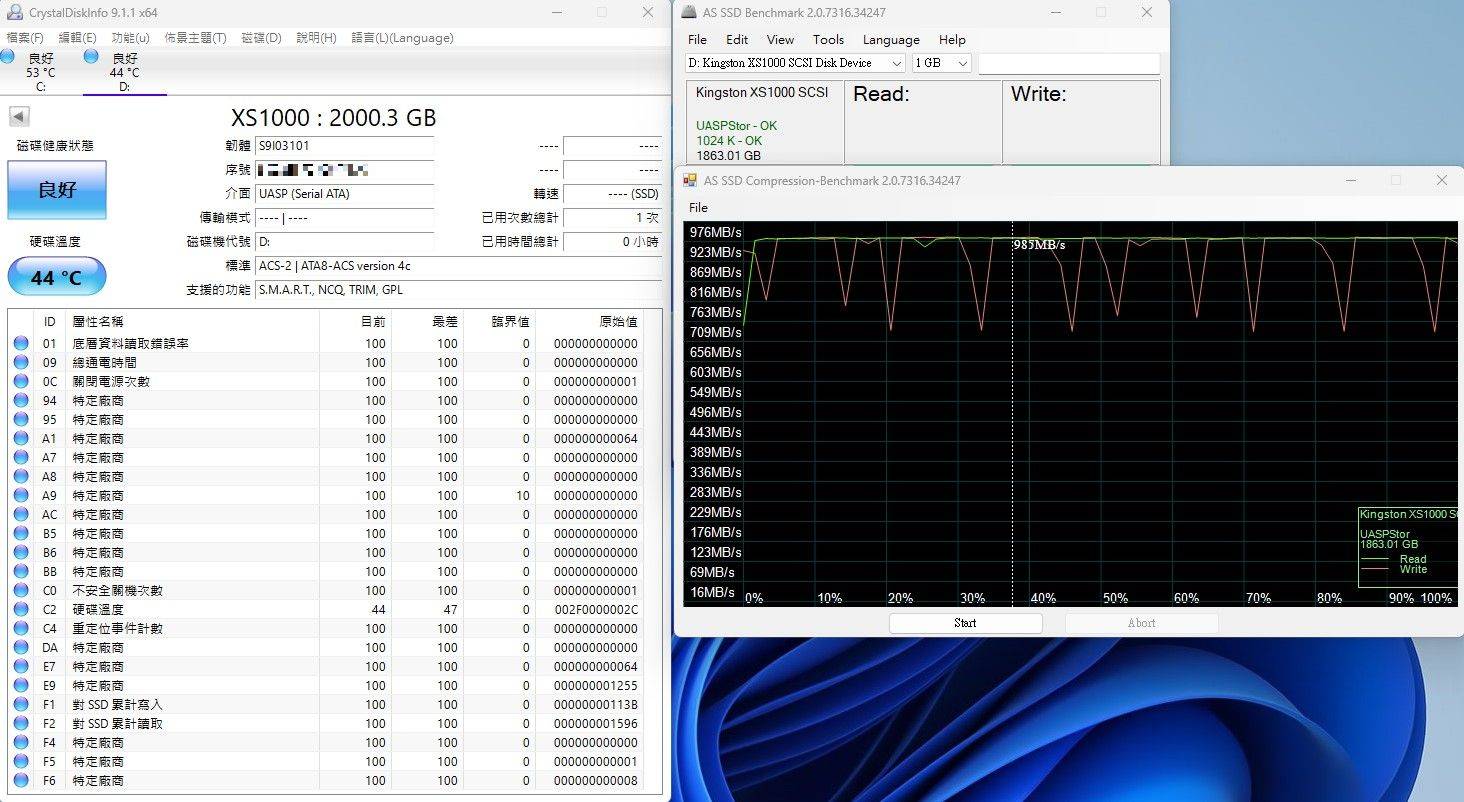Click the firmware field S9I03101
Screen dimensions: 1464x802
point(343,146)
